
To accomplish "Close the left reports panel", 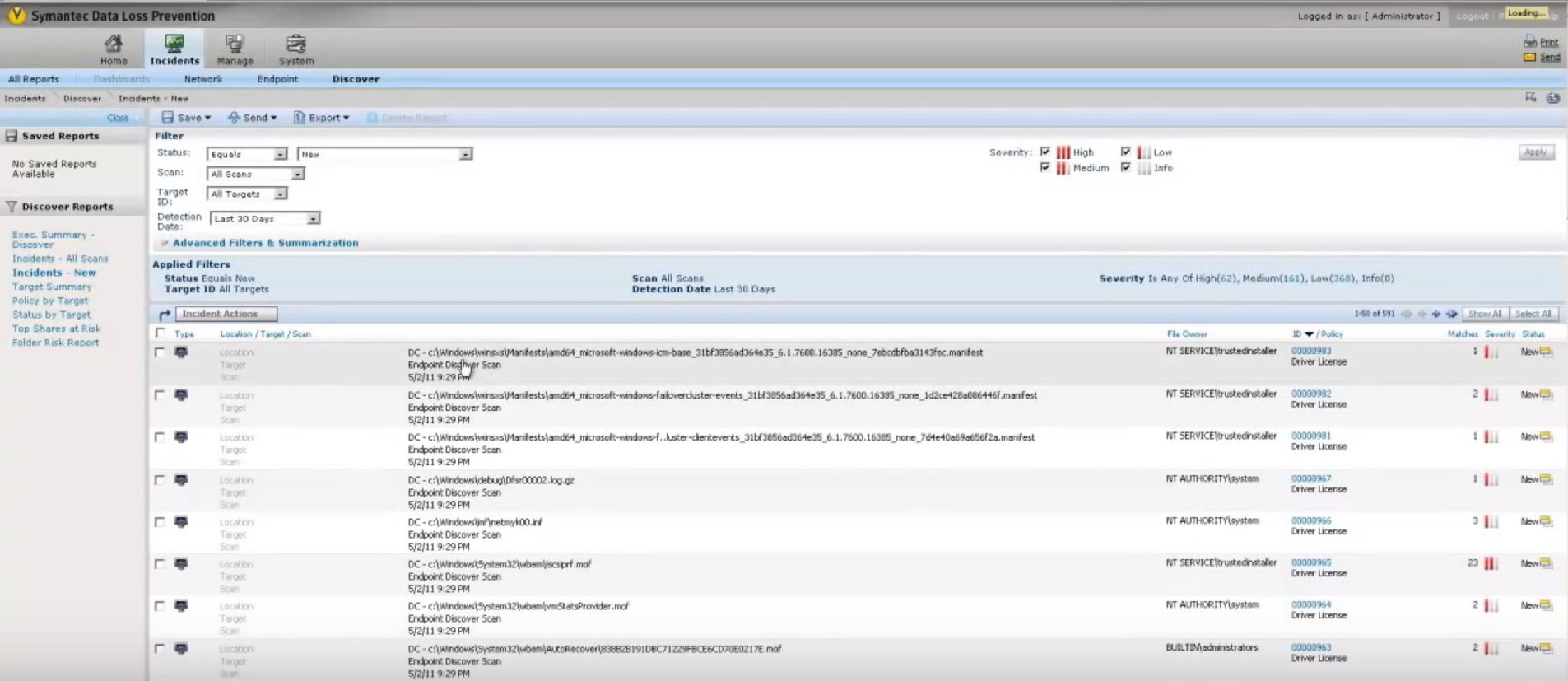I will click(118, 118).
